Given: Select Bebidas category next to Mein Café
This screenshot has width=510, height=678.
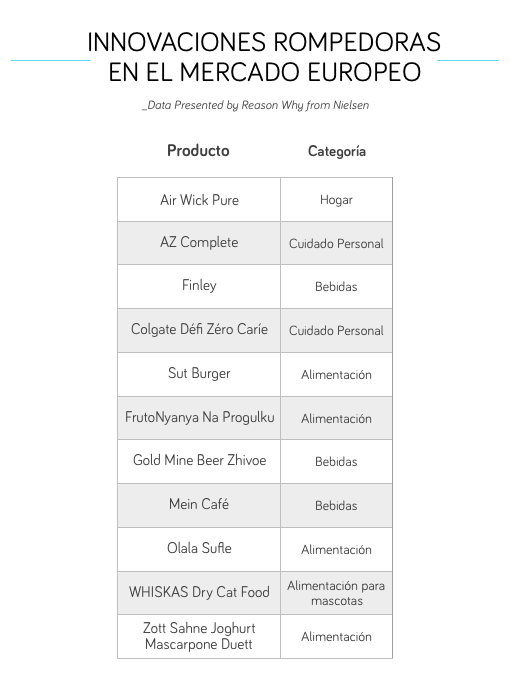Looking at the screenshot, I should (x=337, y=505).
